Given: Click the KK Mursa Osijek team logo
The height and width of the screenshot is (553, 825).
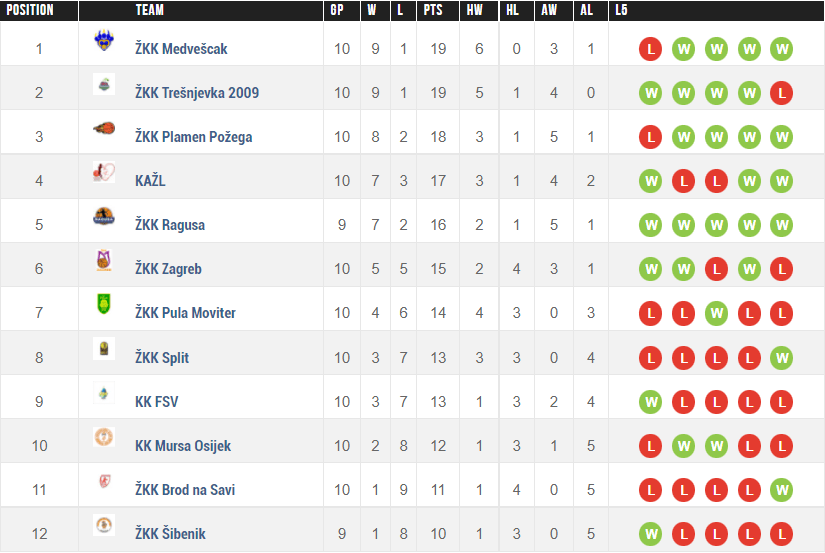Looking at the screenshot, I should click(104, 437).
